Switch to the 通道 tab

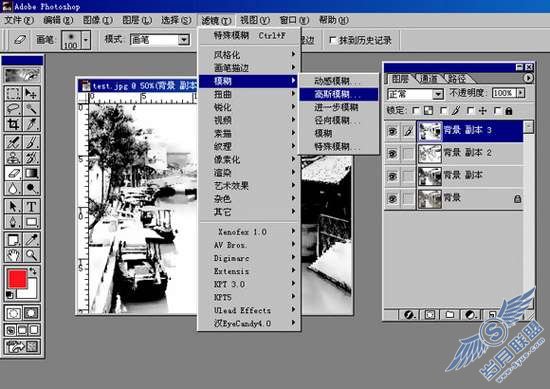point(429,79)
